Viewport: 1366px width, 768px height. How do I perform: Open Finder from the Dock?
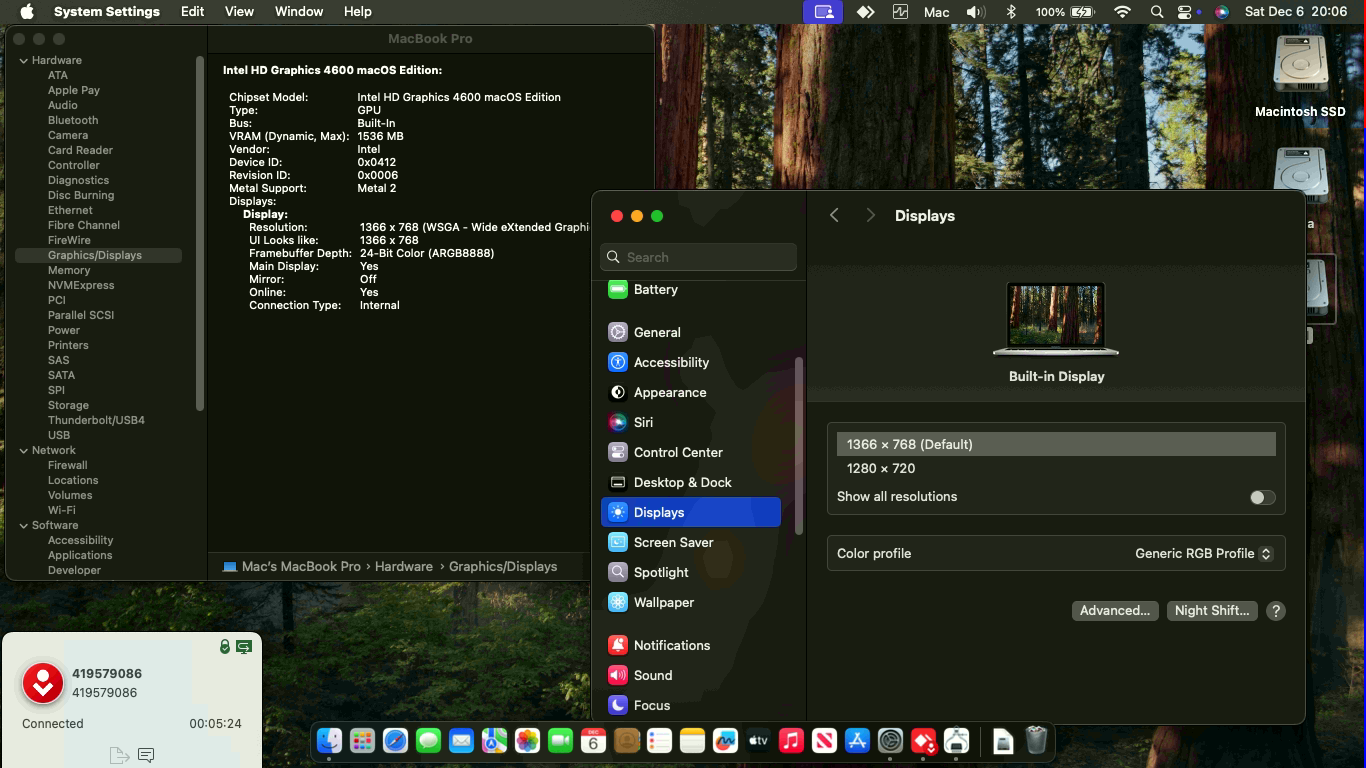(x=329, y=741)
